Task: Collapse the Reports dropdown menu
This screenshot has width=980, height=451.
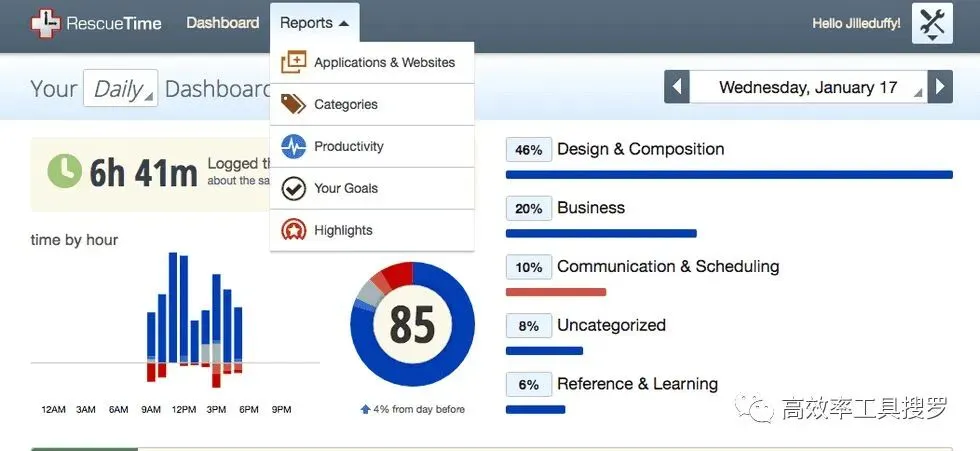Action: click(314, 23)
